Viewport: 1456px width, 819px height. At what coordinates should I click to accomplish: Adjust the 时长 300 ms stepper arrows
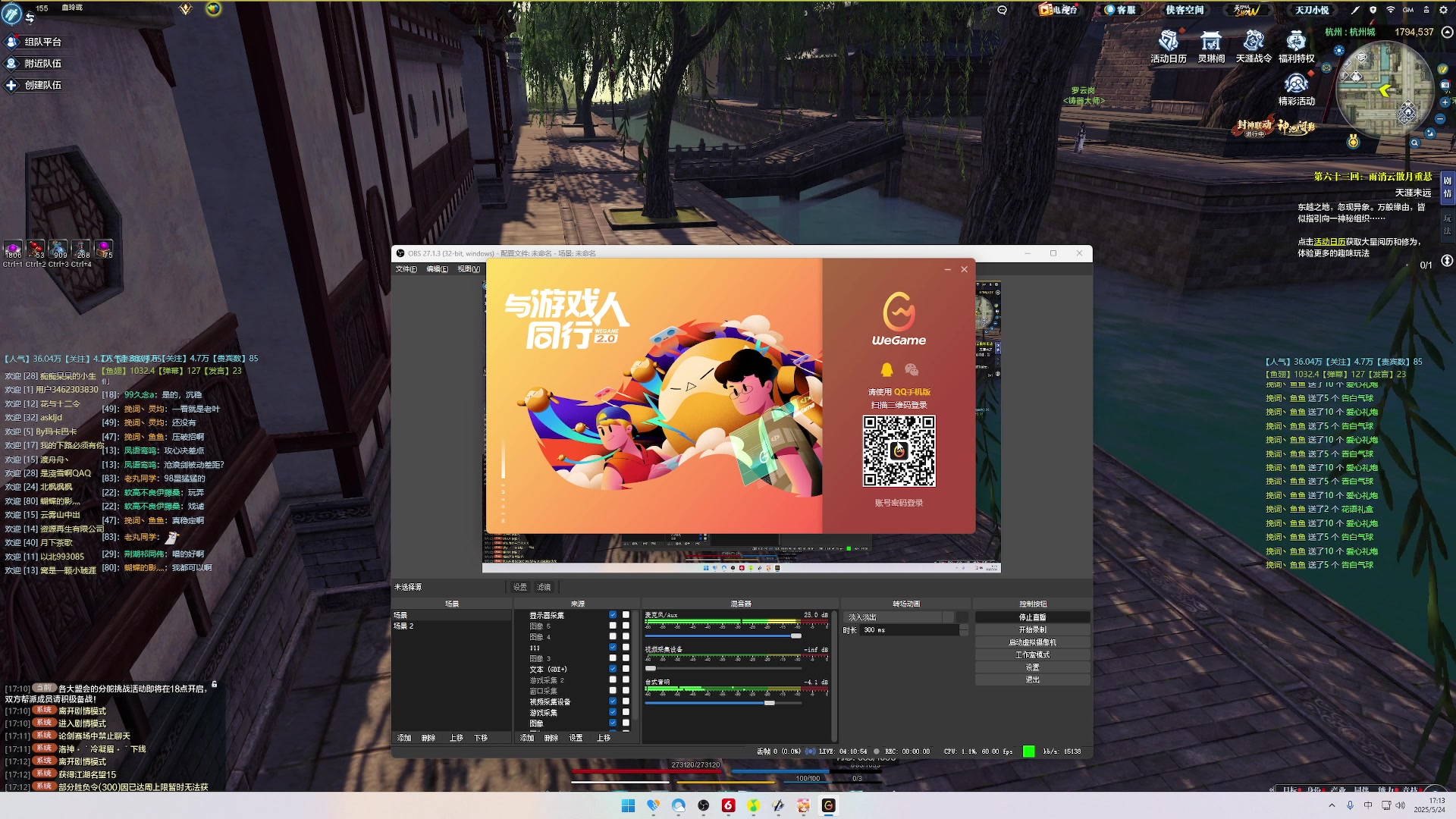point(964,630)
